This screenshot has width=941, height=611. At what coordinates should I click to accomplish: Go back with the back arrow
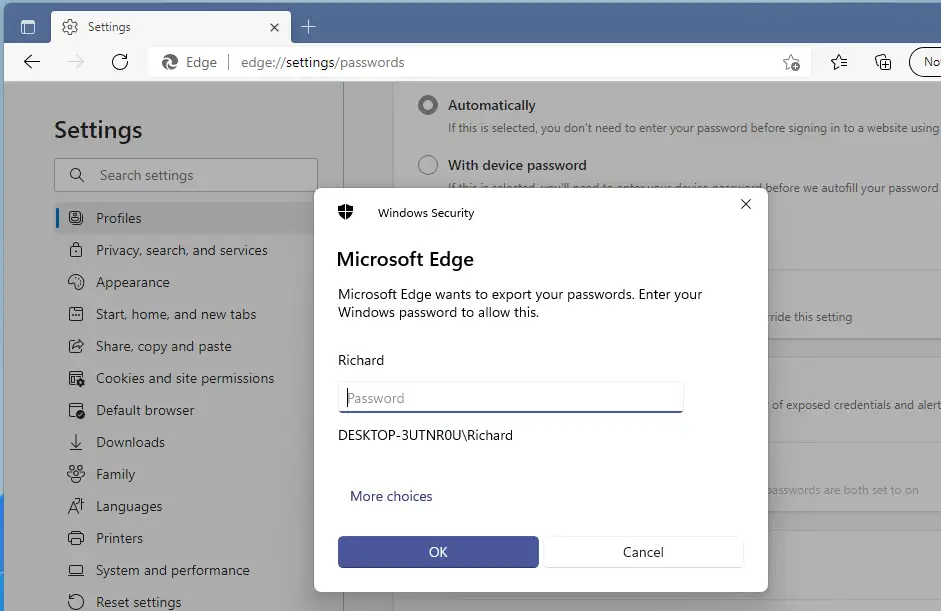(x=32, y=62)
